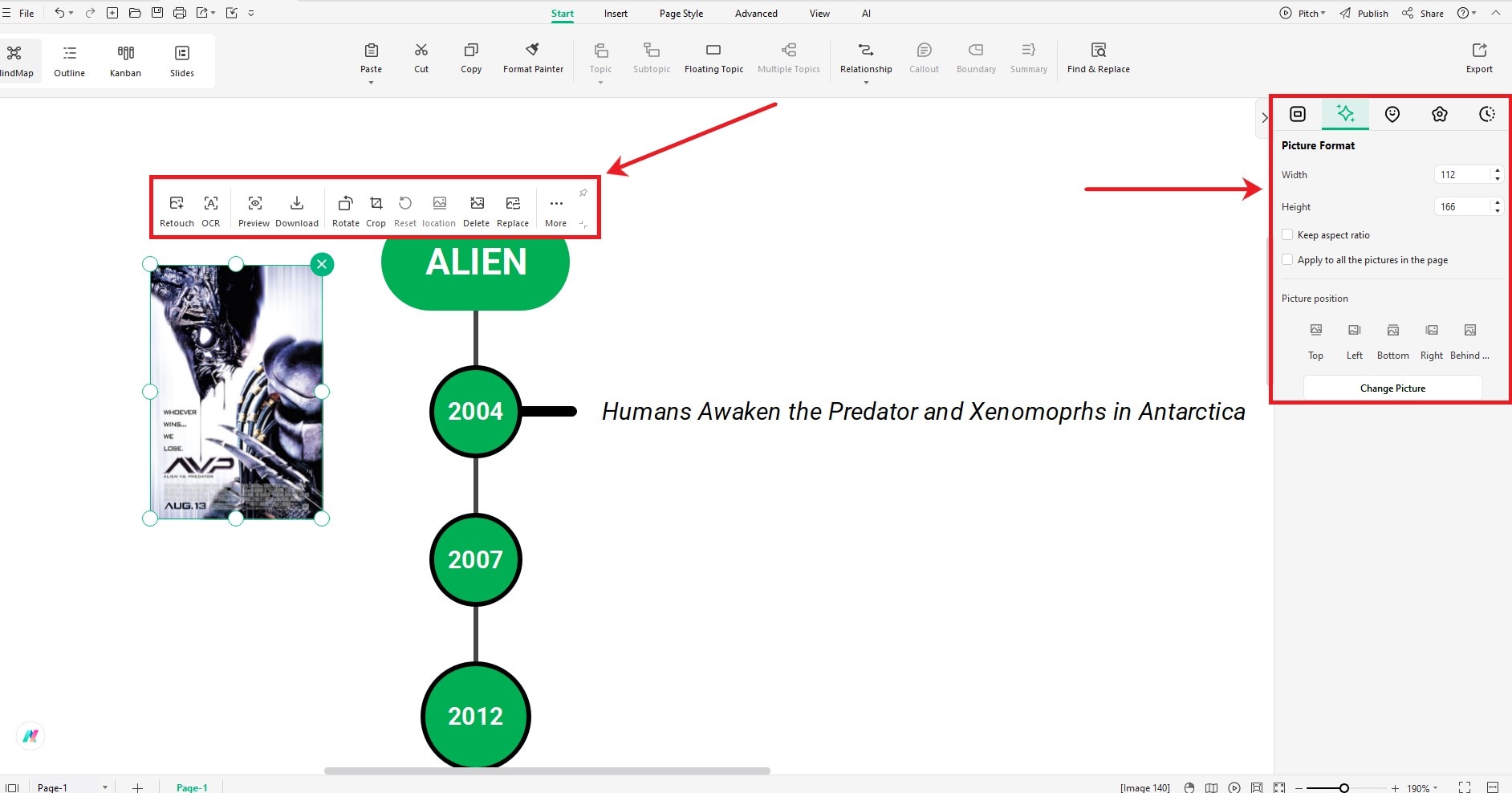Check Apply to all the pictures in the page
Viewport: 1512px width, 793px height.
pos(1287,259)
